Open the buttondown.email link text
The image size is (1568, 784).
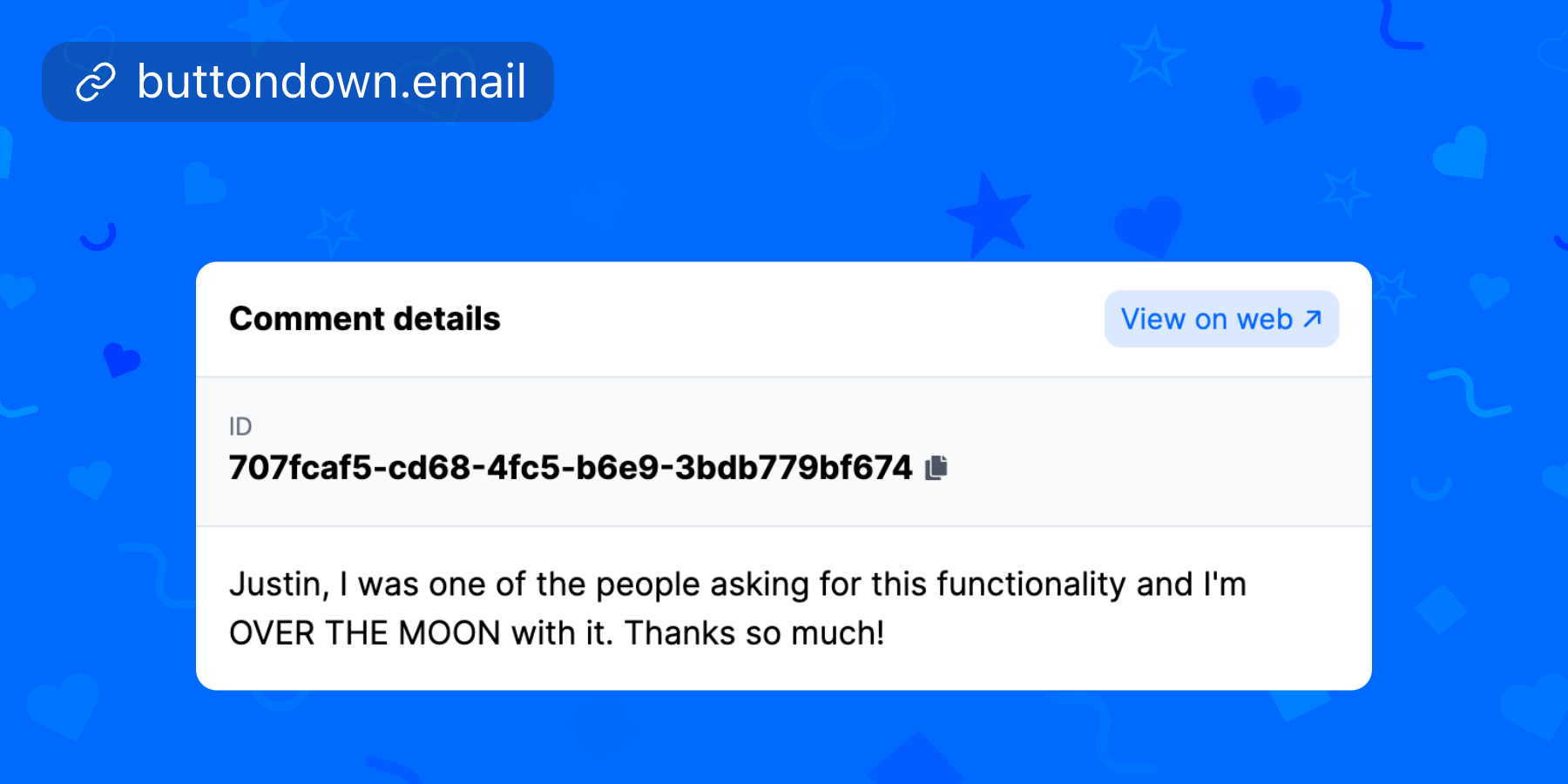tap(331, 82)
